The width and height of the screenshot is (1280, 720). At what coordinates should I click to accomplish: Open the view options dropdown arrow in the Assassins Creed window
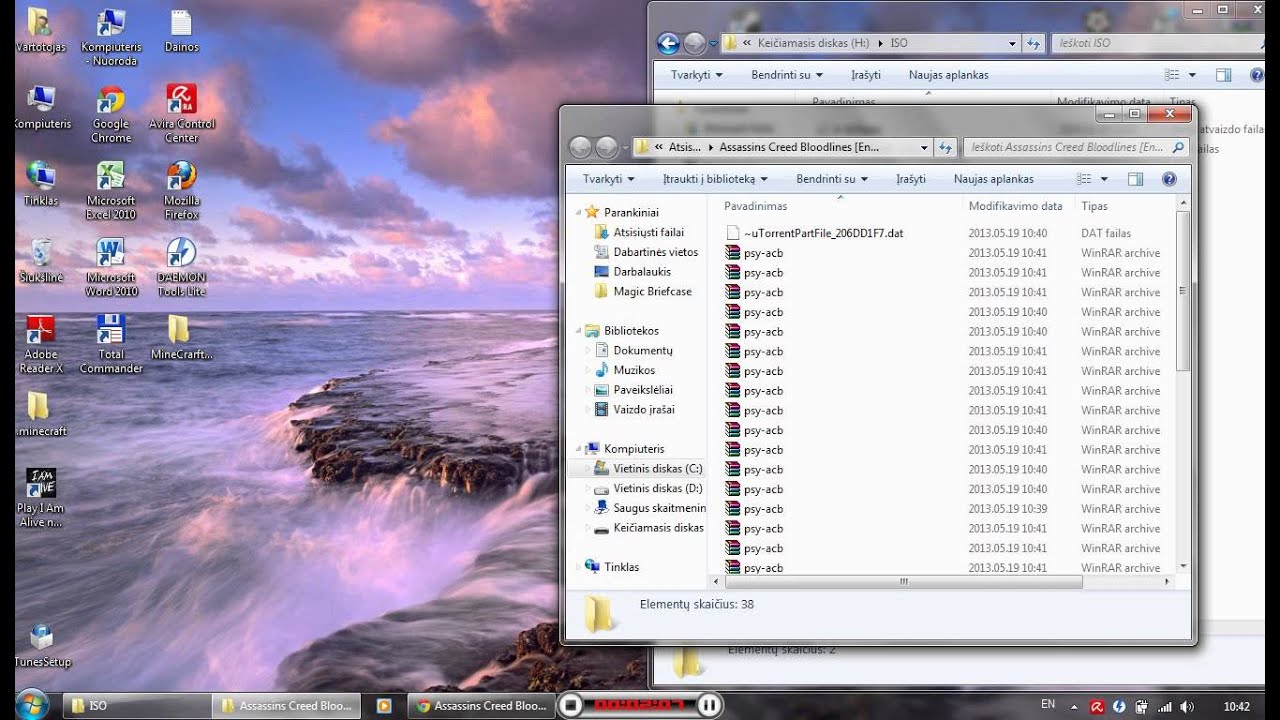pyautogui.click(x=1104, y=179)
